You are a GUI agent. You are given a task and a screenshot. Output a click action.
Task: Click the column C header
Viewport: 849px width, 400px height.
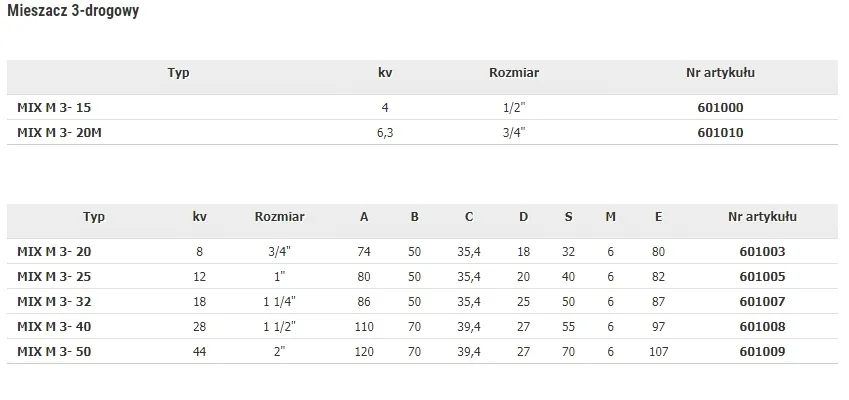point(469,216)
